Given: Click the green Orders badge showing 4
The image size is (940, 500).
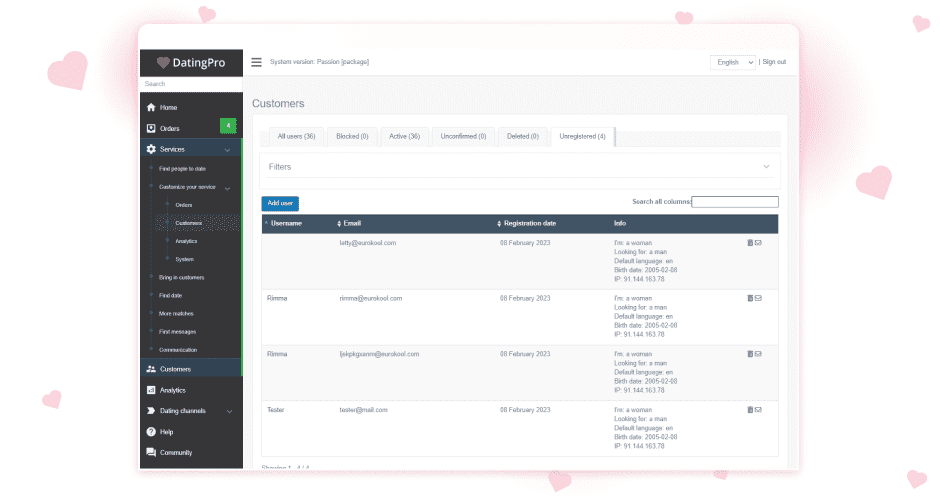Looking at the screenshot, I should [x=228, y=126].
